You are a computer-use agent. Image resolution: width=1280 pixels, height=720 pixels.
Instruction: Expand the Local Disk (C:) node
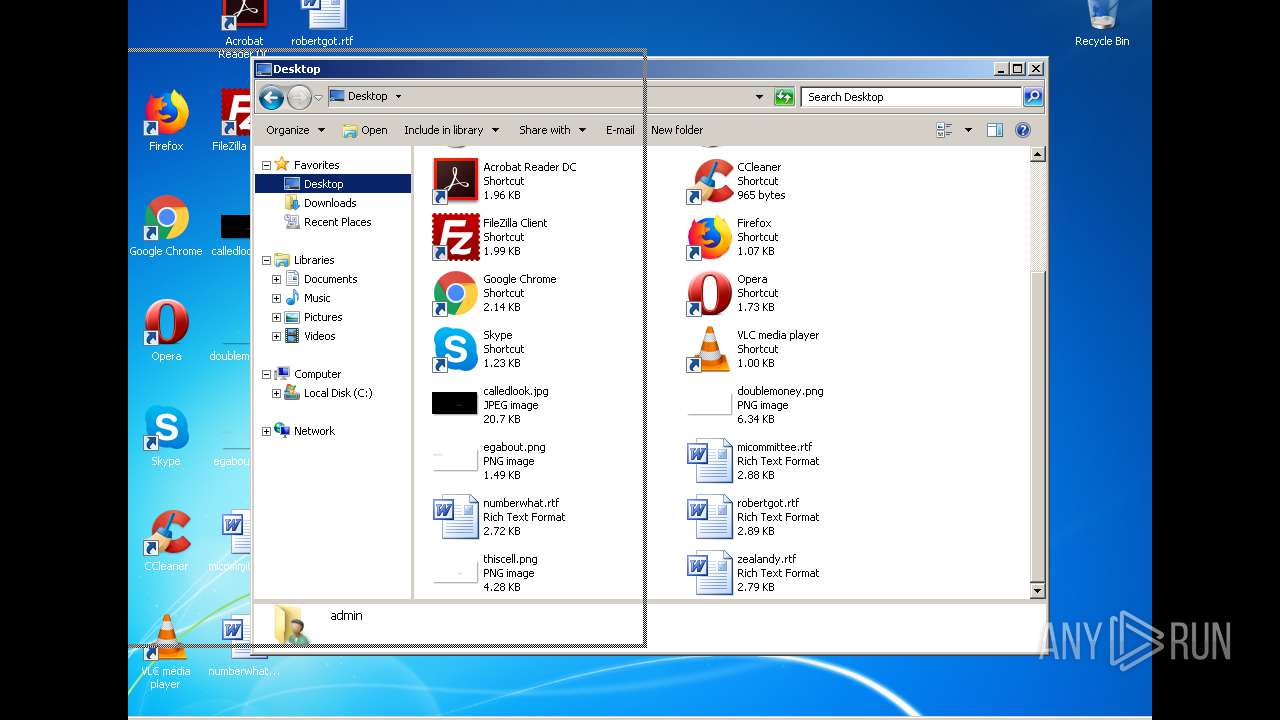tap(277, 393)
